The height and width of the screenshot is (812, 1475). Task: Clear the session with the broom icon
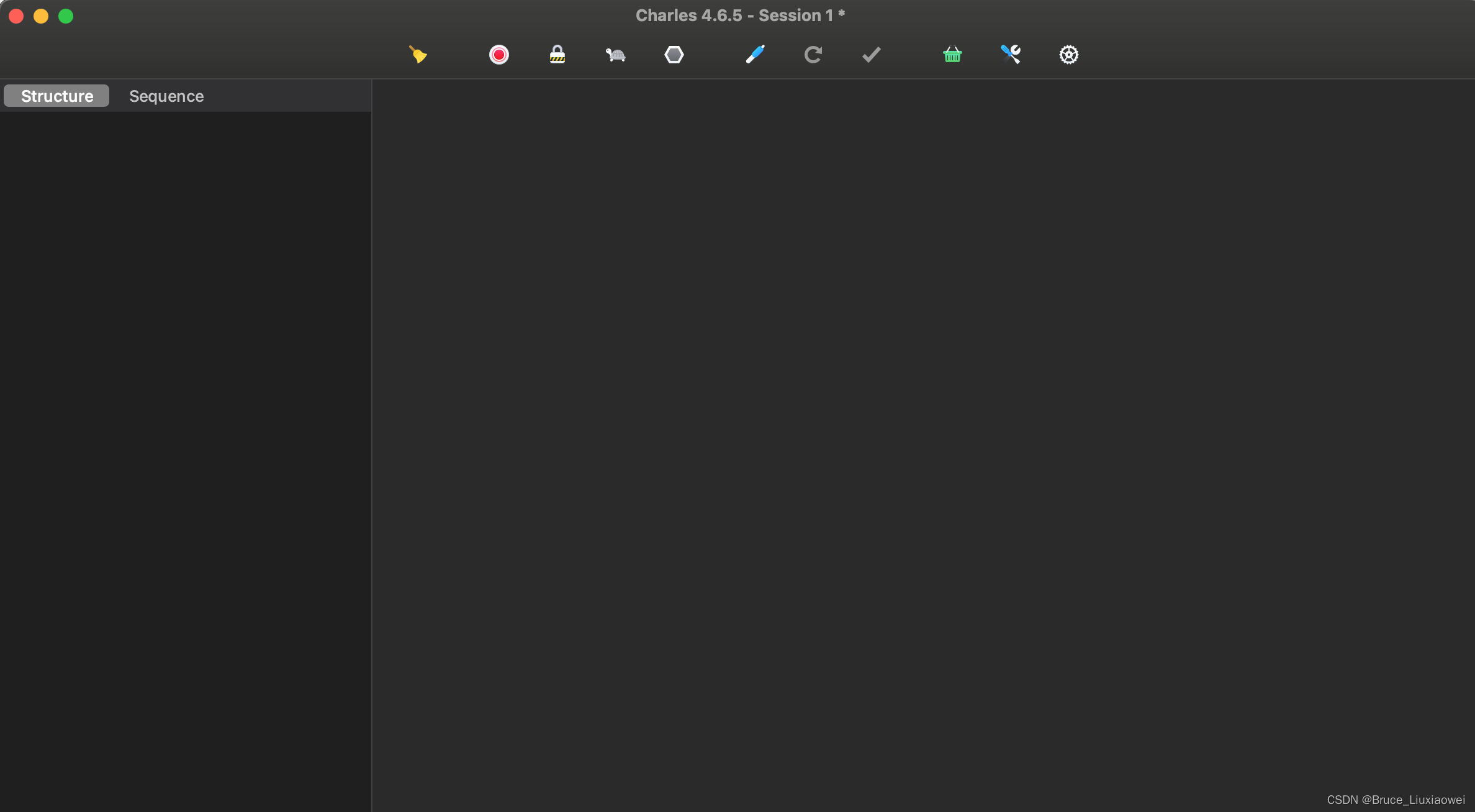[x=418, y=55]
